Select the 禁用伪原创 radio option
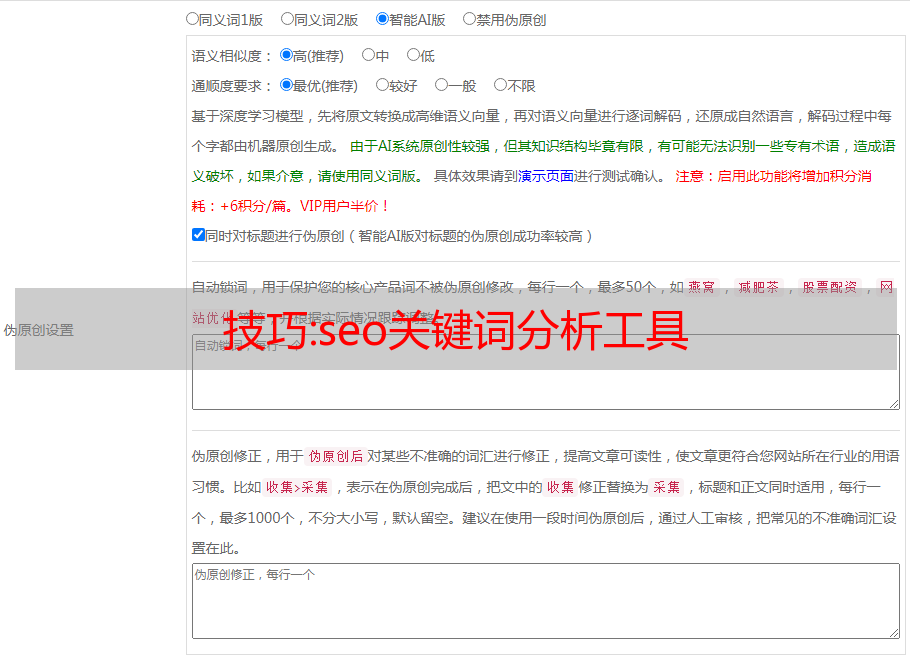This screenshot has height=658, width=911. (469, 19)
